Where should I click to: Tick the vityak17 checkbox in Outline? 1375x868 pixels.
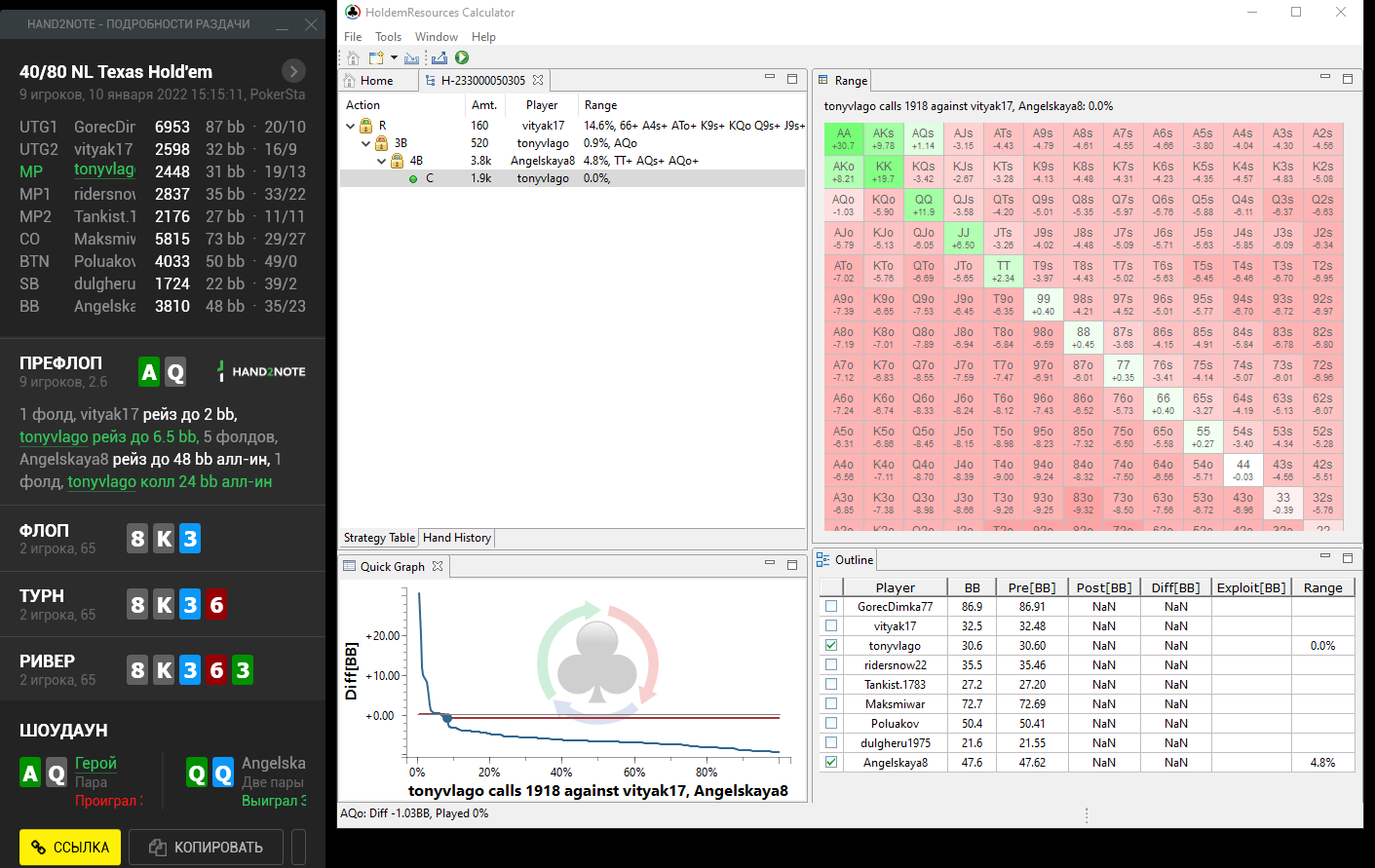tap(831, 625)
